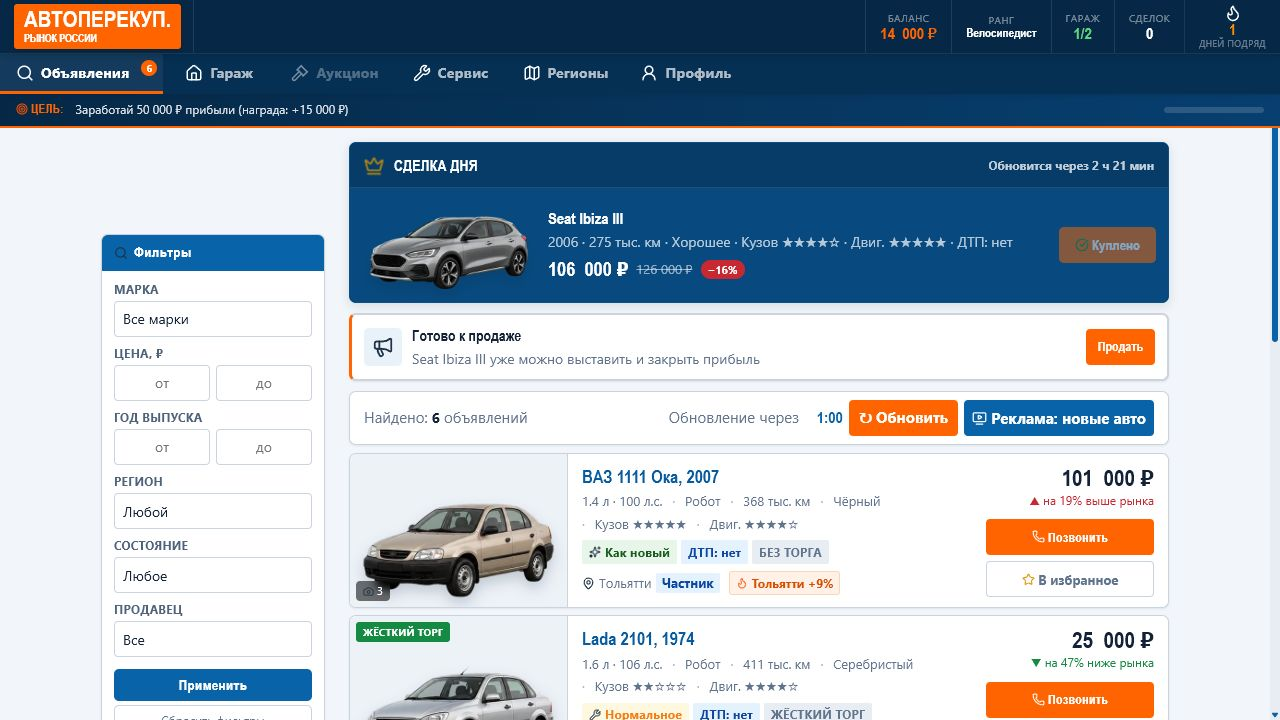Image resolution: width=1280 pixels, height=720 pixels.
Task: Click the Как новый tag
Action: [x=629, y=553]
